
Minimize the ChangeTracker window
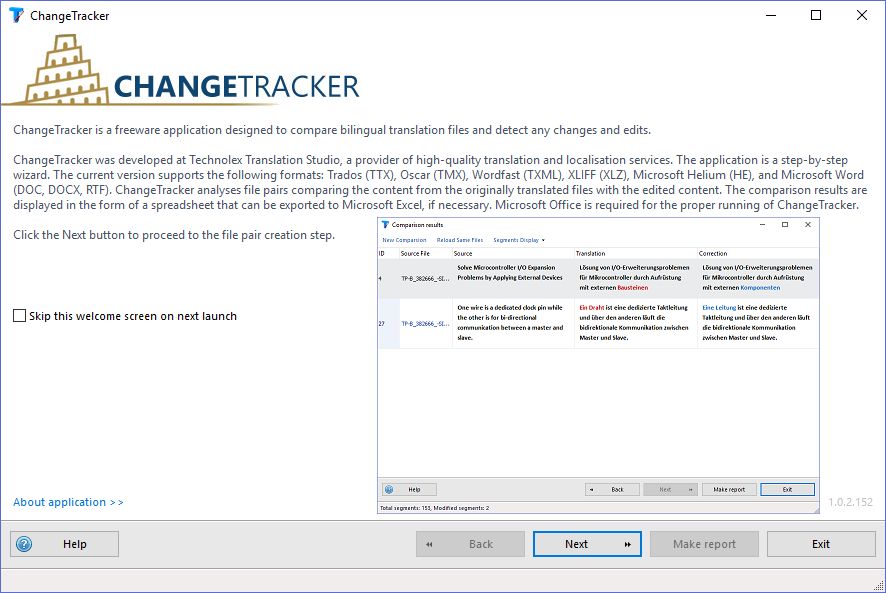[771, 15]
